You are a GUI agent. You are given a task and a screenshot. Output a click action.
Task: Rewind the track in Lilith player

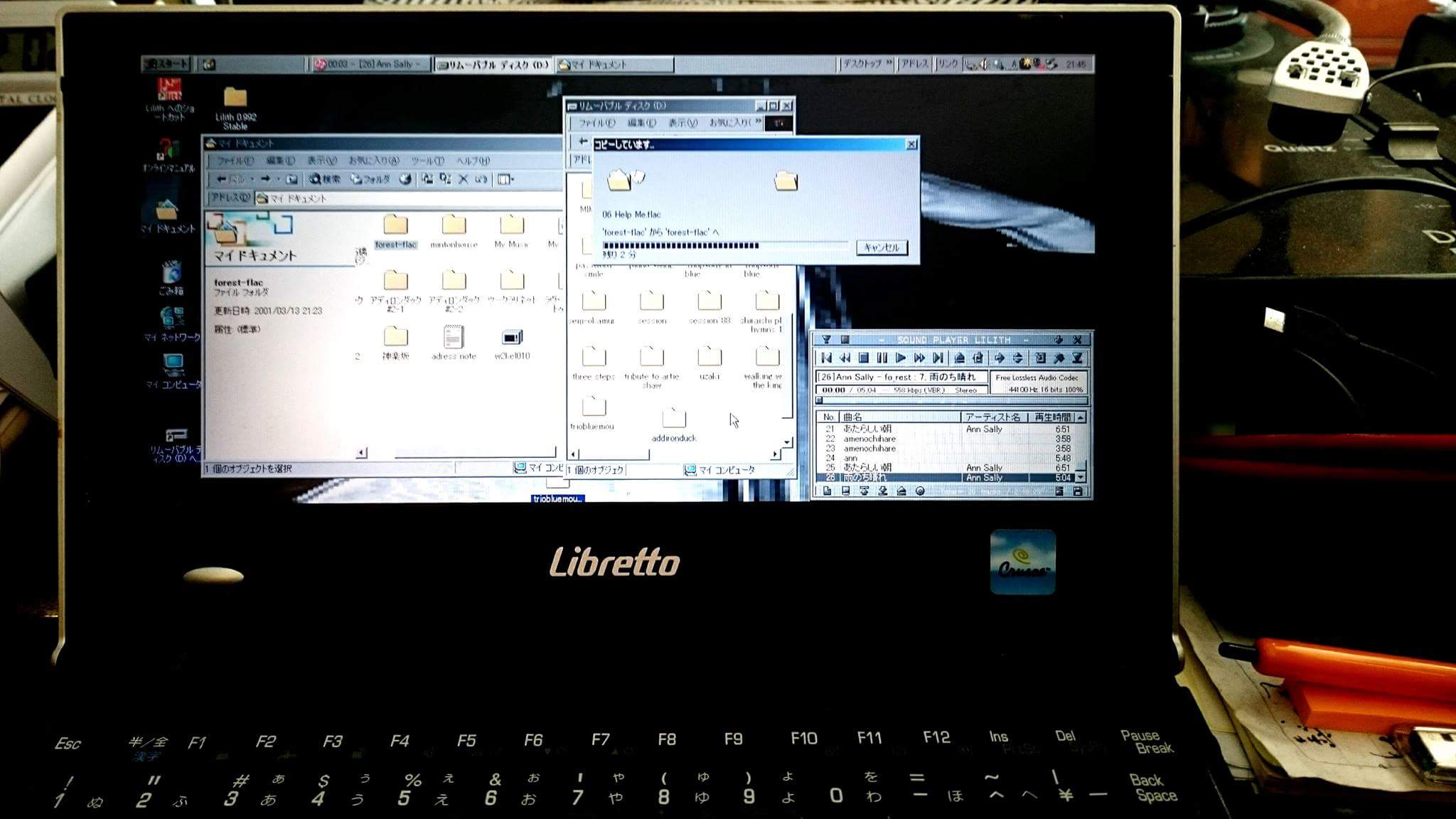pyautogui.click(x=845, y=358)
